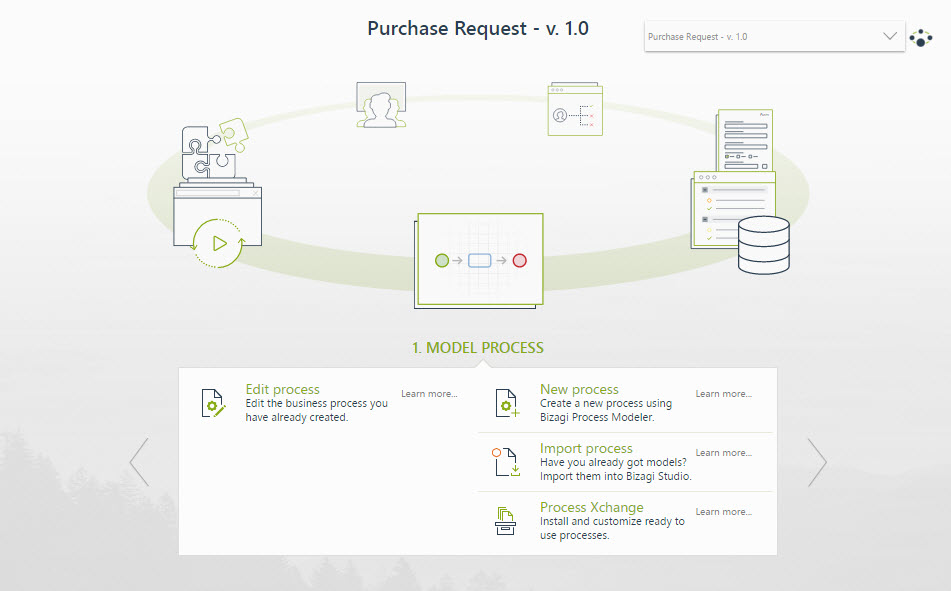Open the Define Forms step icon
951x591 pixels.
[744, 140]
